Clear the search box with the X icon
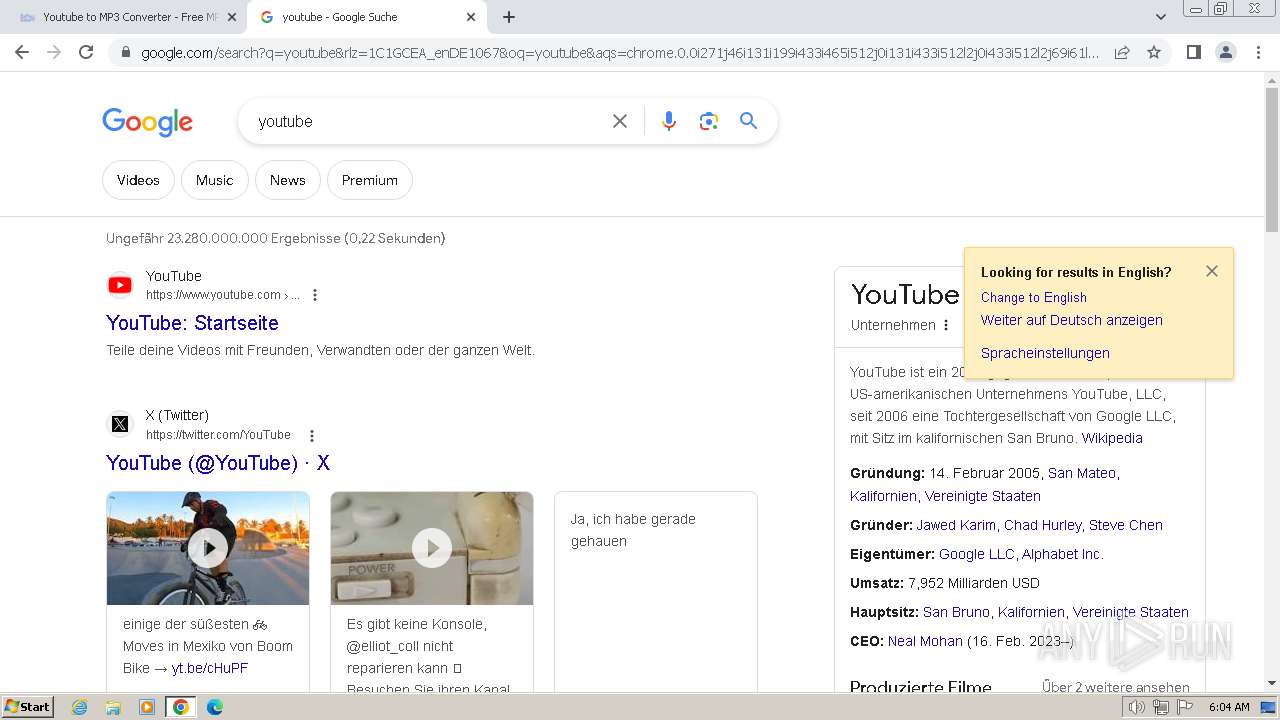 point(620,121)
